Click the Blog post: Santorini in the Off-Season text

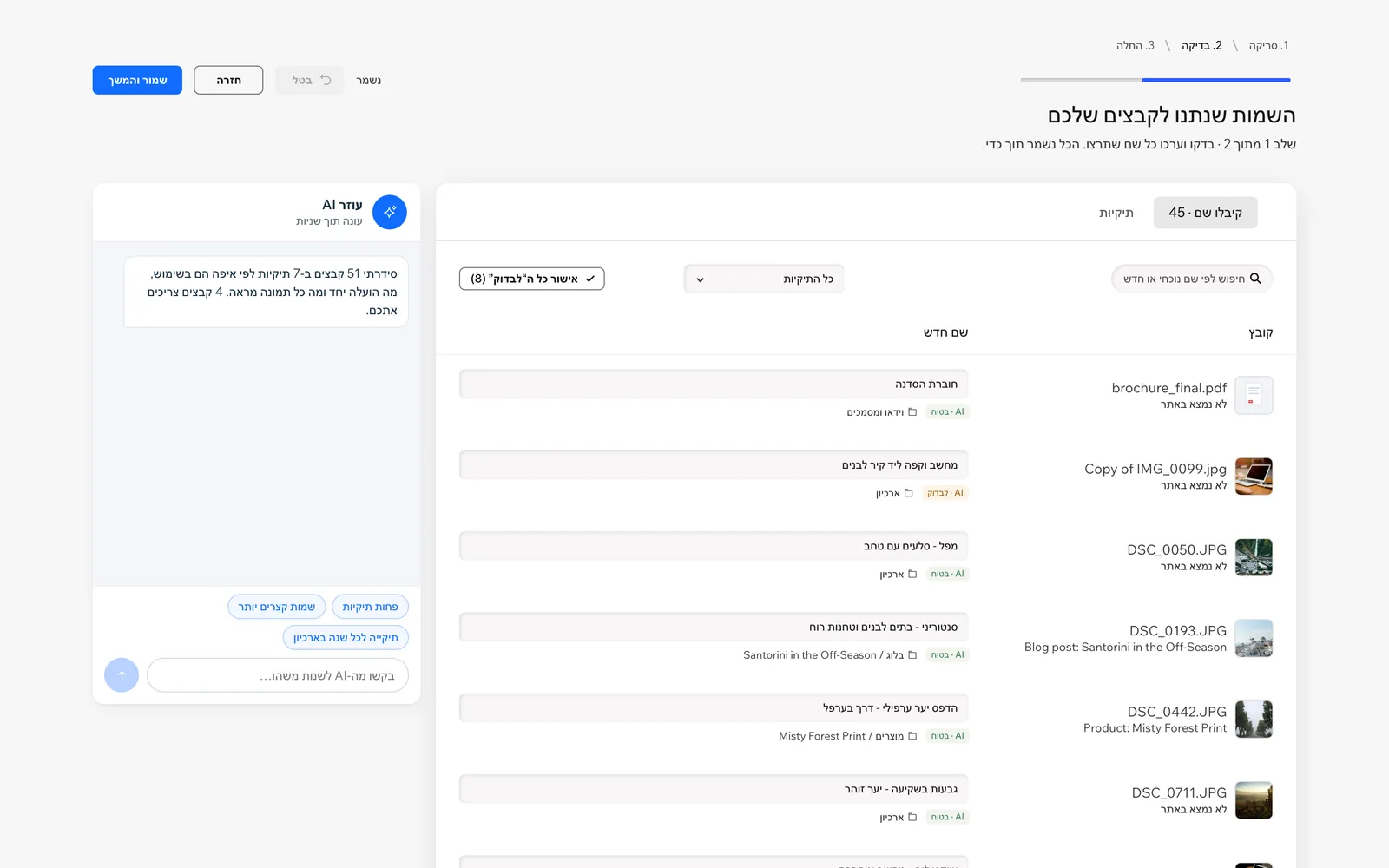pyautogui.click(x=1125, y=648)
